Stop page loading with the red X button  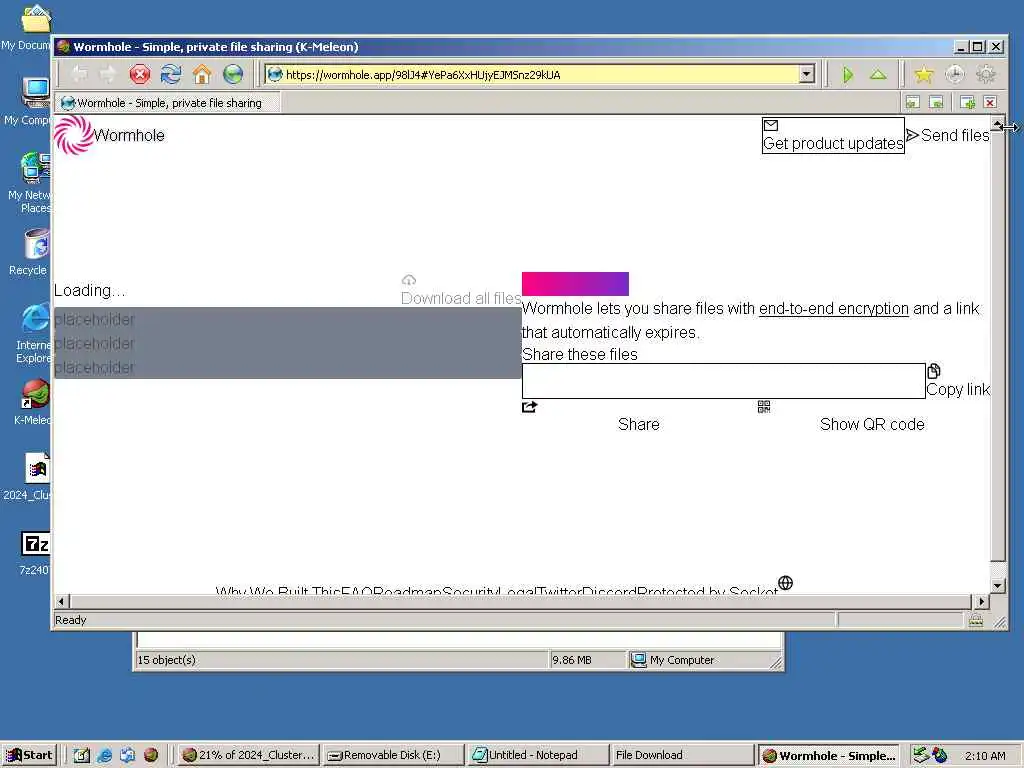139,74
